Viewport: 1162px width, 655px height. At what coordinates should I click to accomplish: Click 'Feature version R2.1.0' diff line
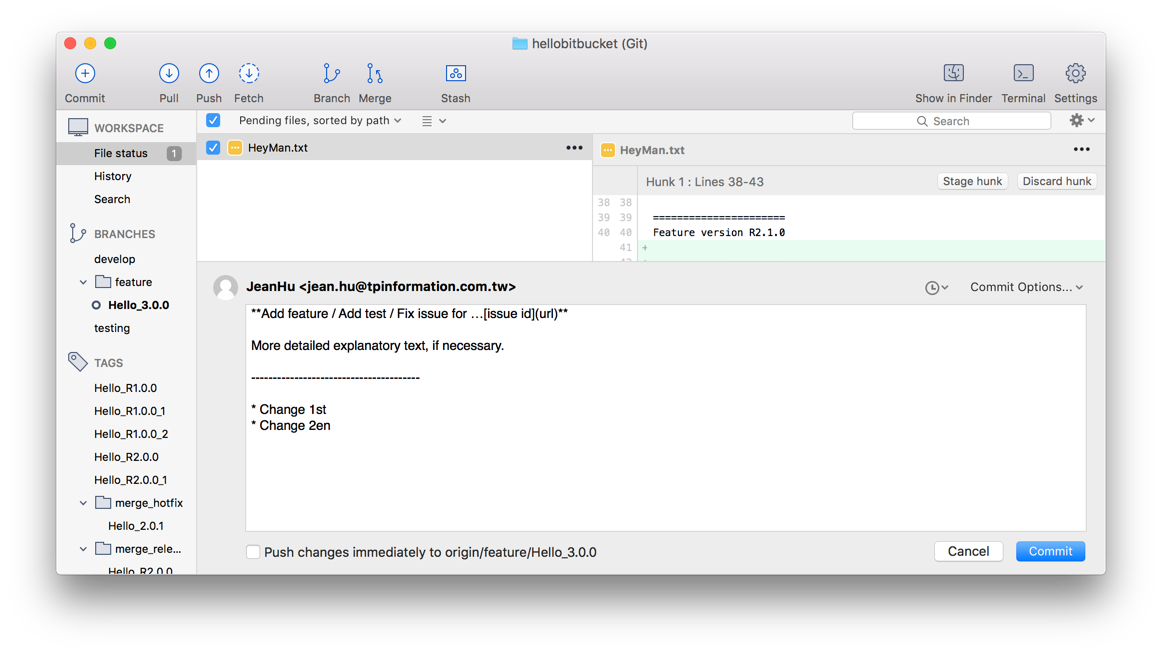(719, 233)
